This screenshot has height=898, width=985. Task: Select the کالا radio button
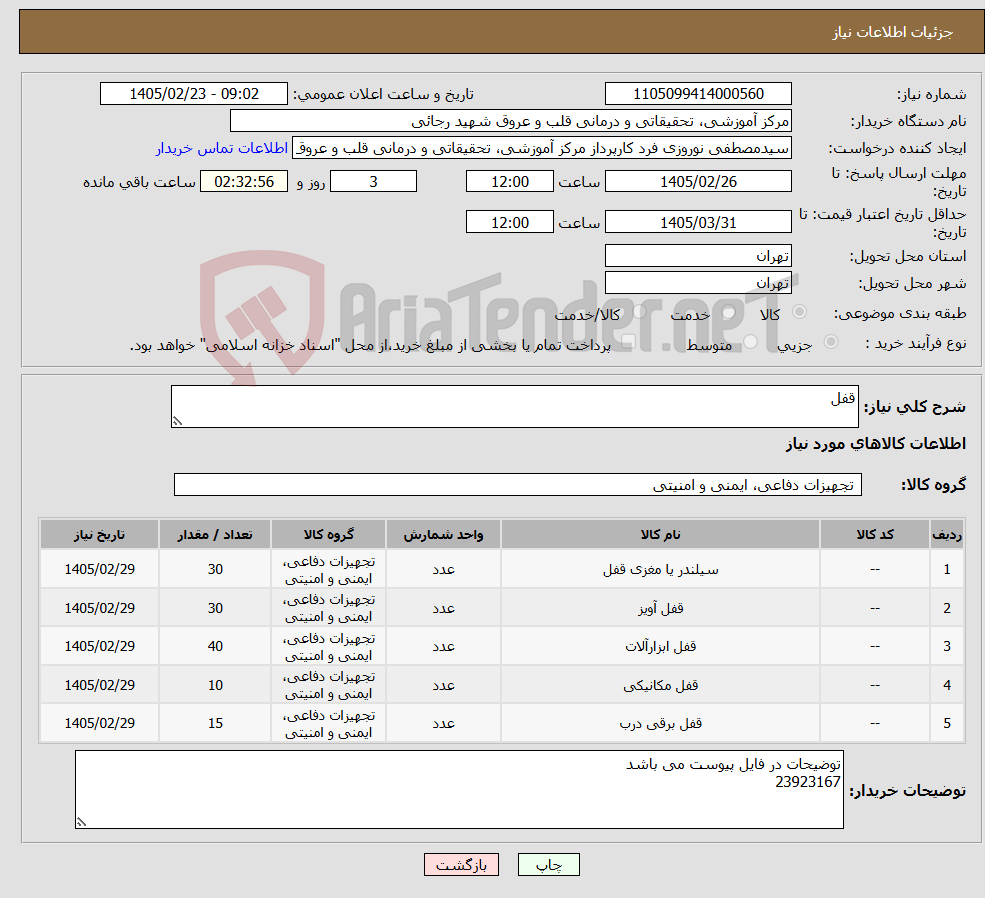coord(800,311)
